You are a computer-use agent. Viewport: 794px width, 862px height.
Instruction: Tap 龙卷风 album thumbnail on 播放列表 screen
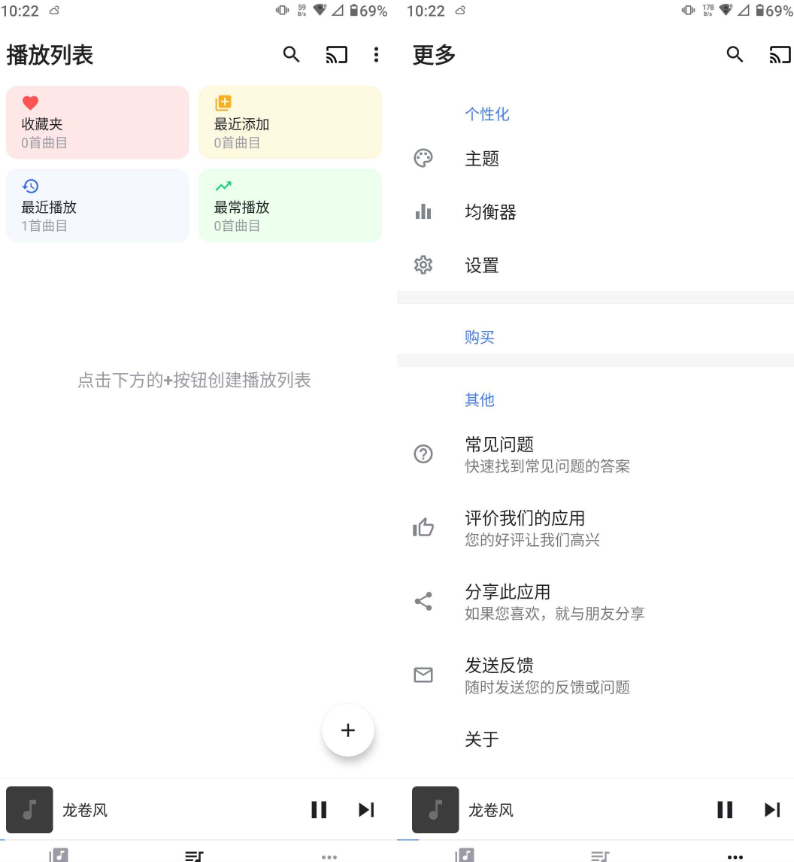30,810
